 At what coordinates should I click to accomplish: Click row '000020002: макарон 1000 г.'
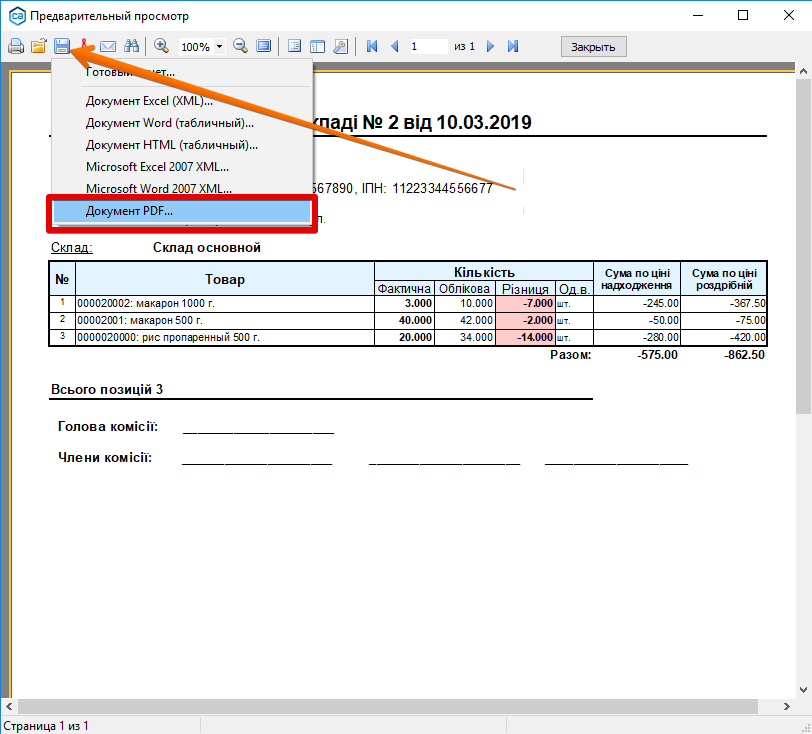pyautogui.click(x=225, y=304)
